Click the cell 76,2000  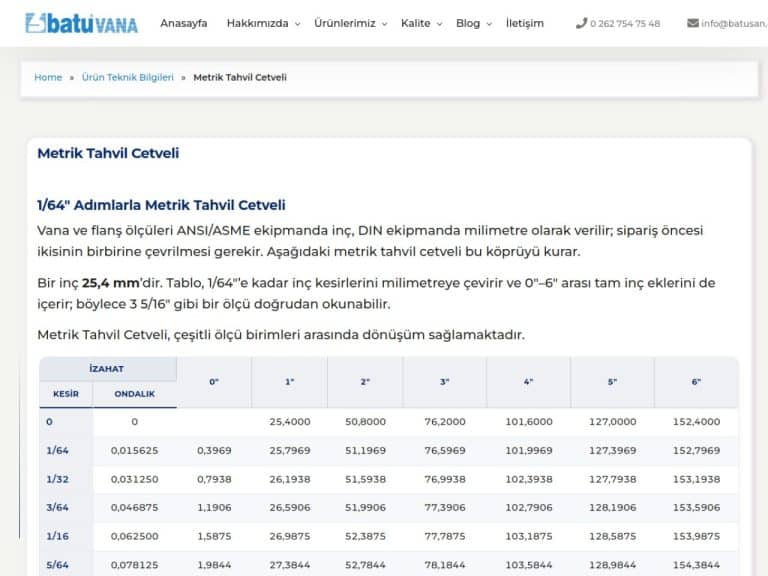445,422
